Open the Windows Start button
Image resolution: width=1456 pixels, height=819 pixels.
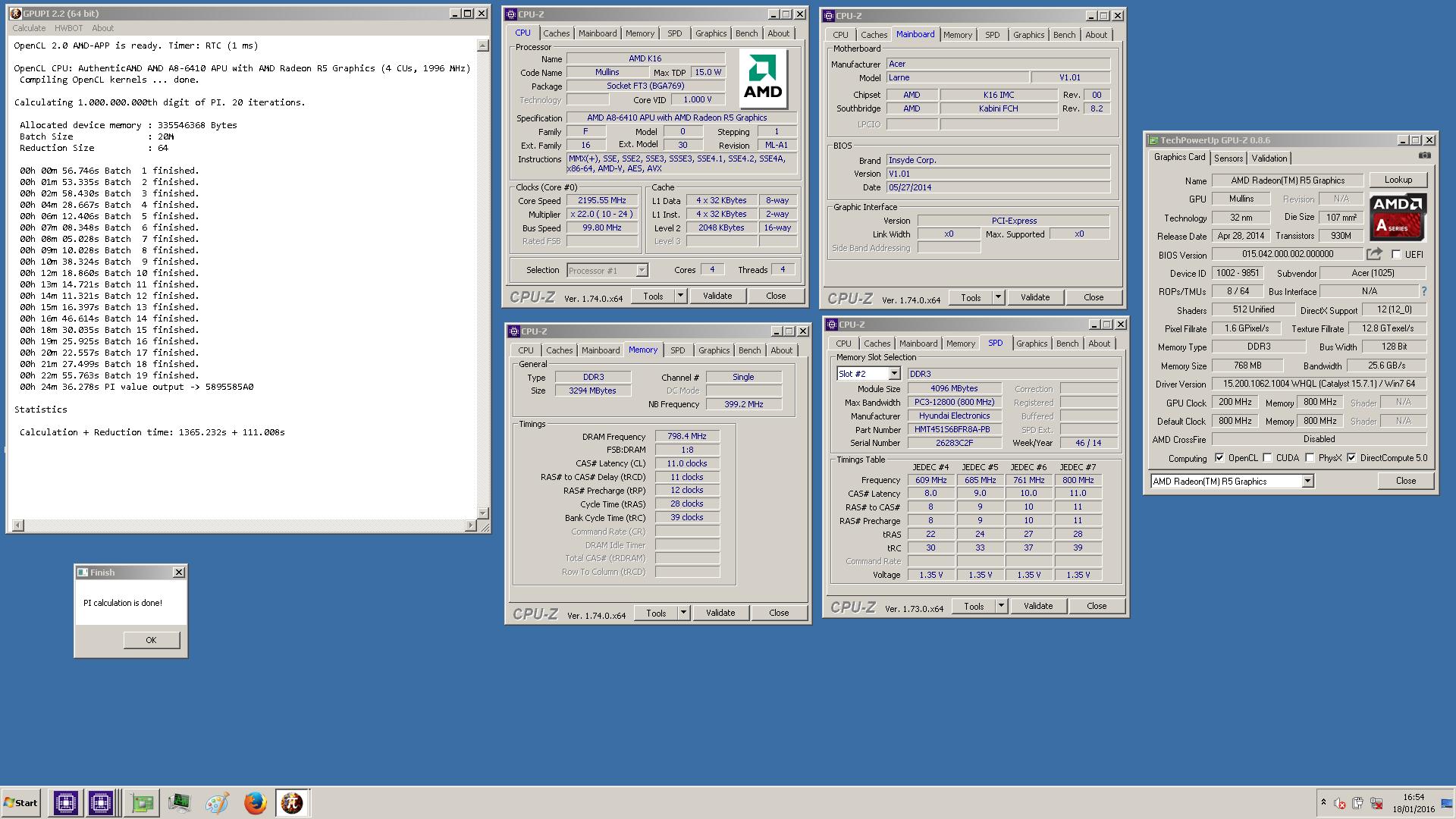pyautogui.click(x=20, y=802)
